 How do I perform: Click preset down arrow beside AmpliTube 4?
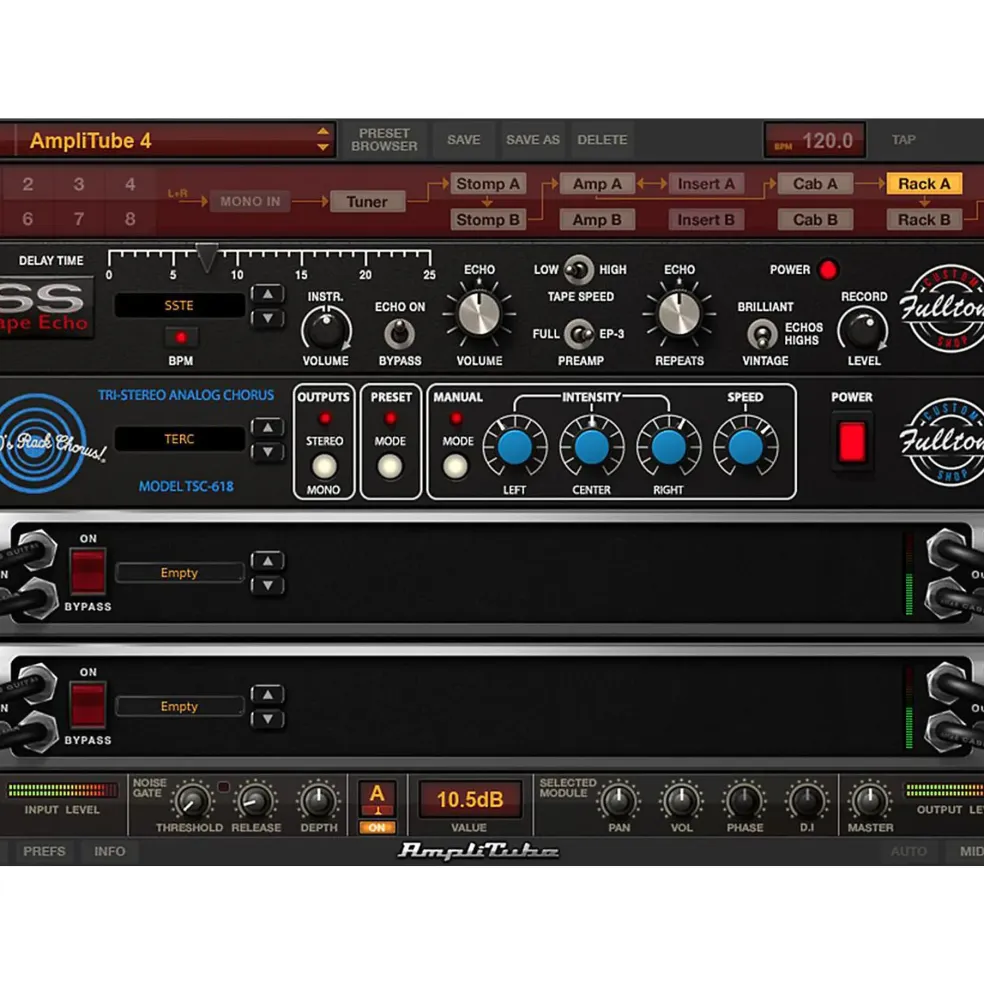click(322, 148)
